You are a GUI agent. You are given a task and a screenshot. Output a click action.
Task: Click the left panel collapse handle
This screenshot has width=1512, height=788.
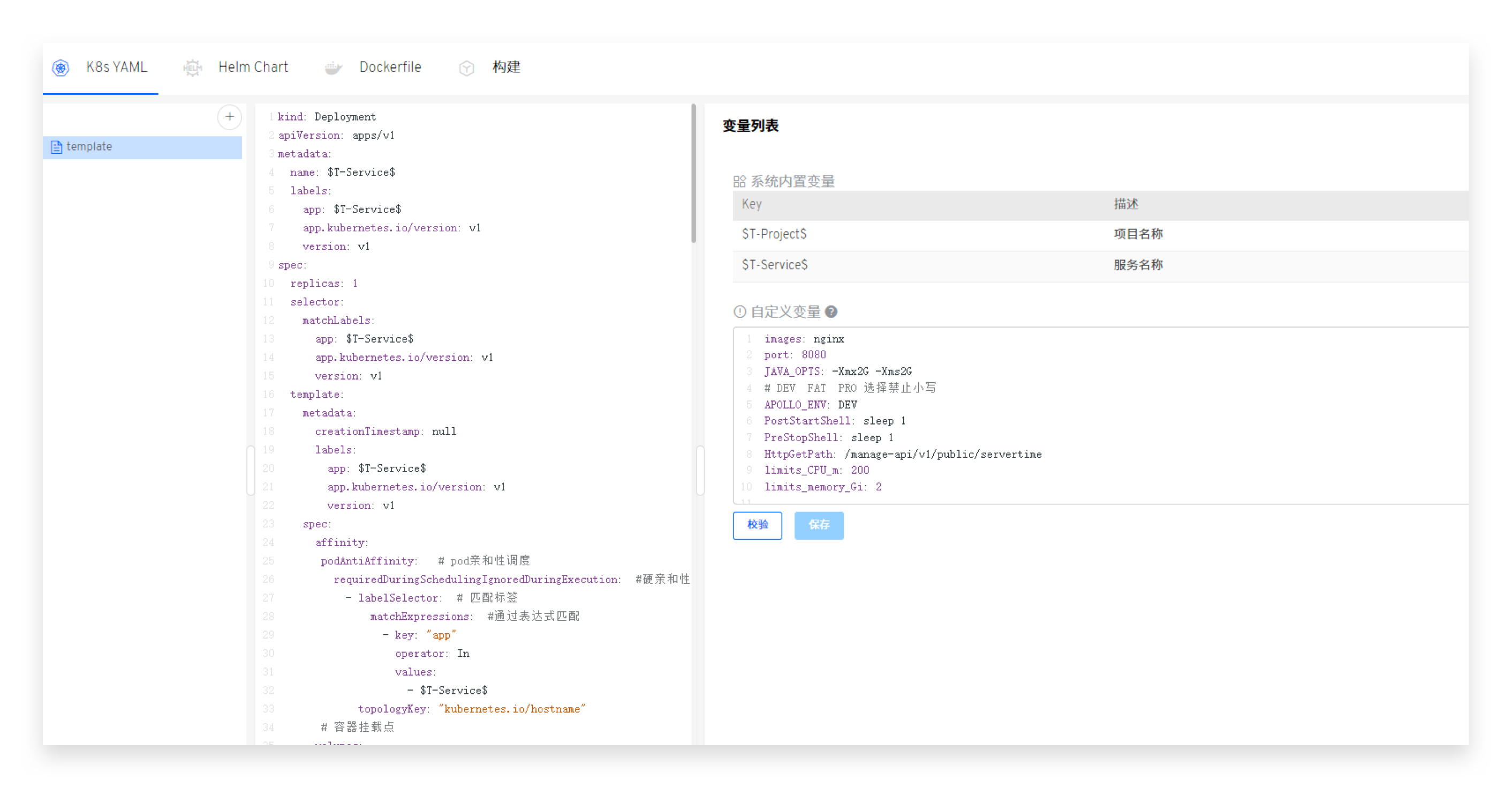click(251, 470)
